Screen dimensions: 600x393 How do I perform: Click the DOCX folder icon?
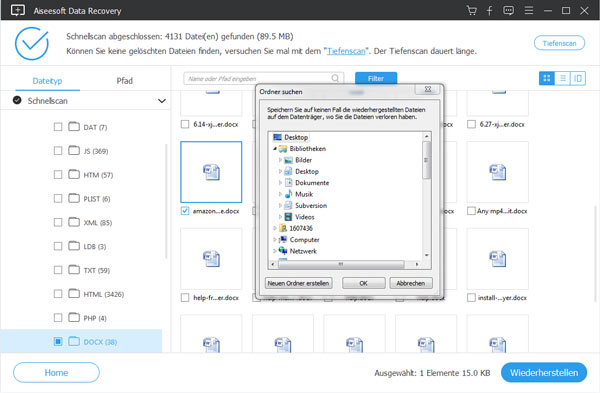point(74,341)
